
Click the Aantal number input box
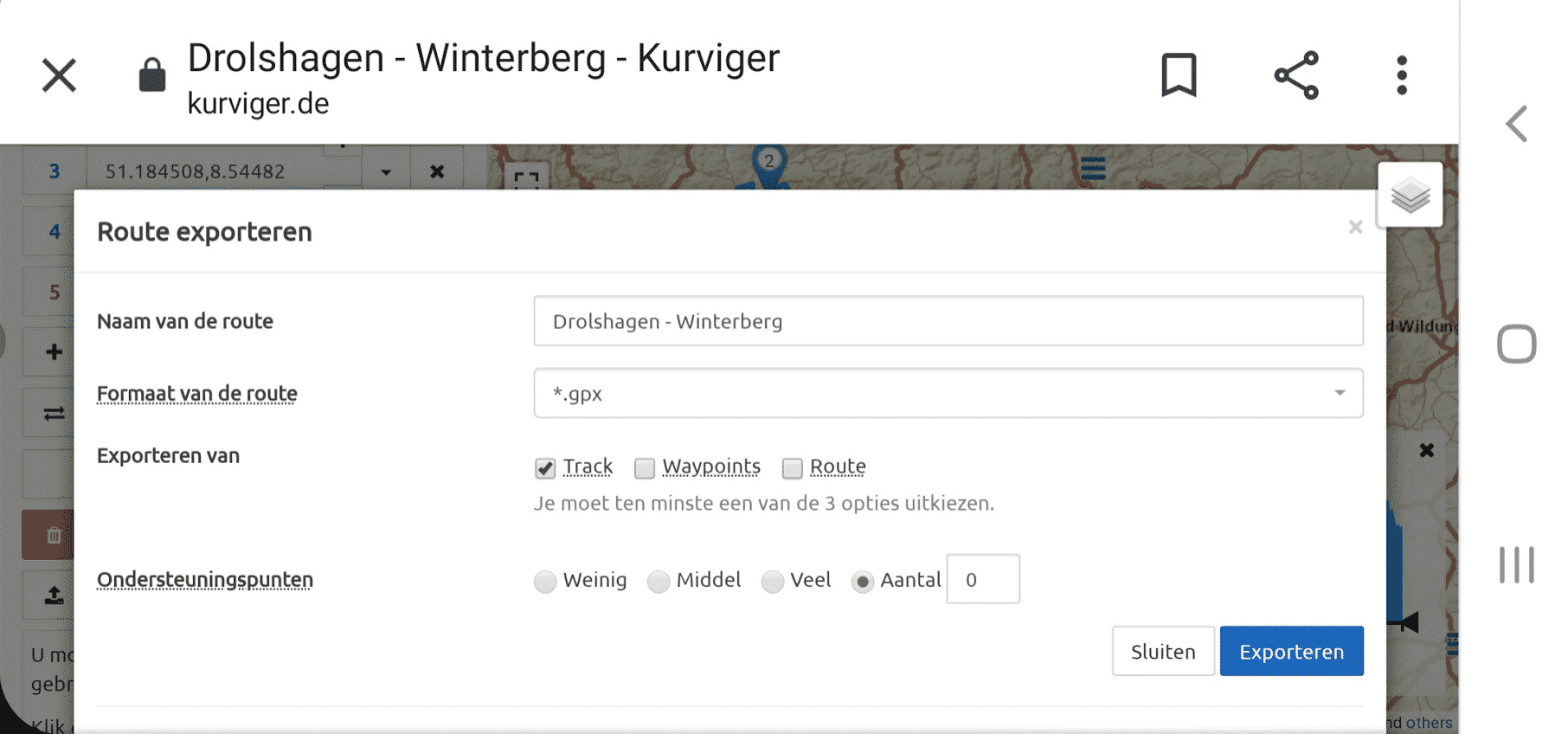(x=983, y=579)
